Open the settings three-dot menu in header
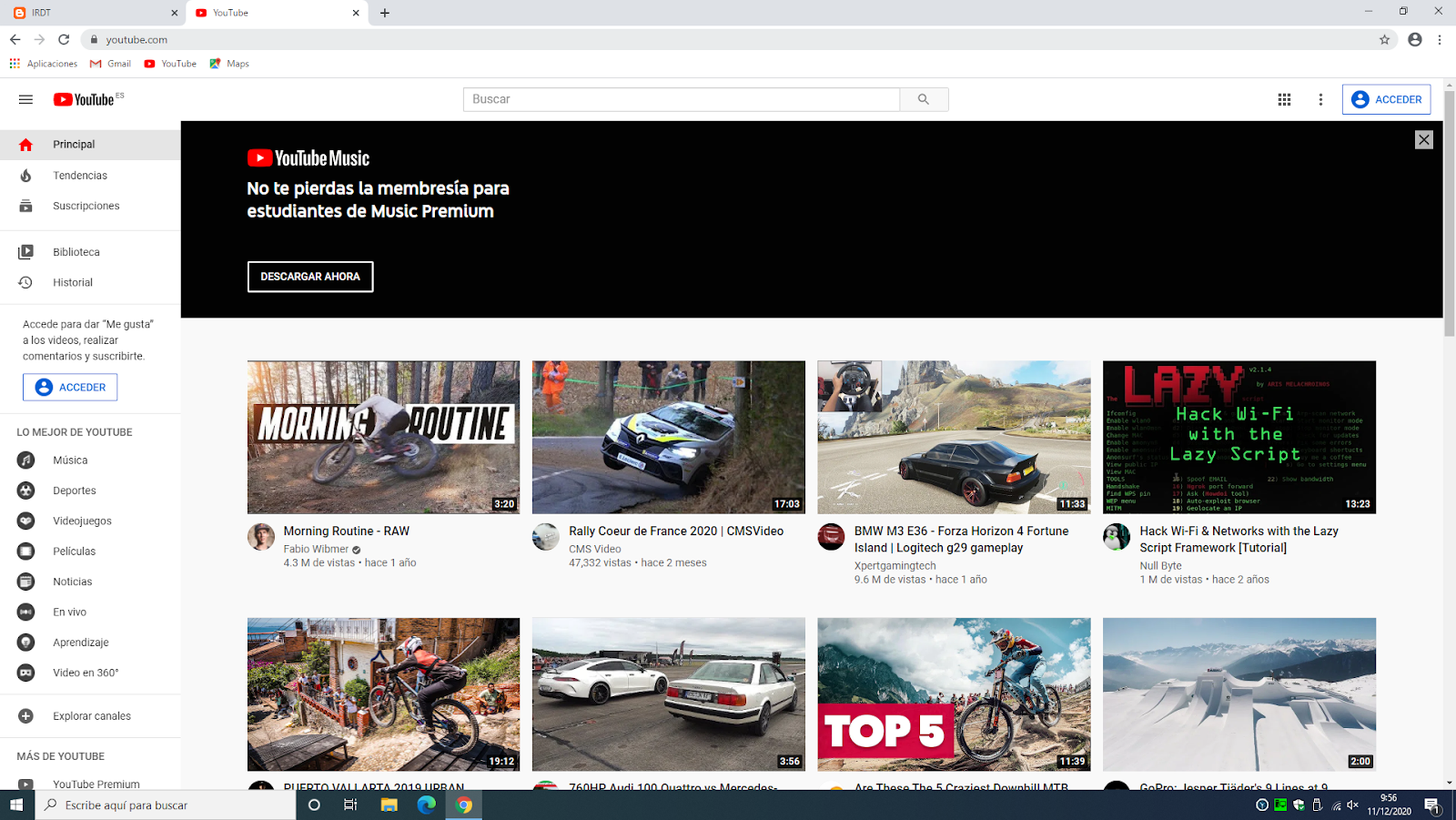The height and width of the screenshot is (820, 1456). pyautogui.click(x=1320, y=99)
